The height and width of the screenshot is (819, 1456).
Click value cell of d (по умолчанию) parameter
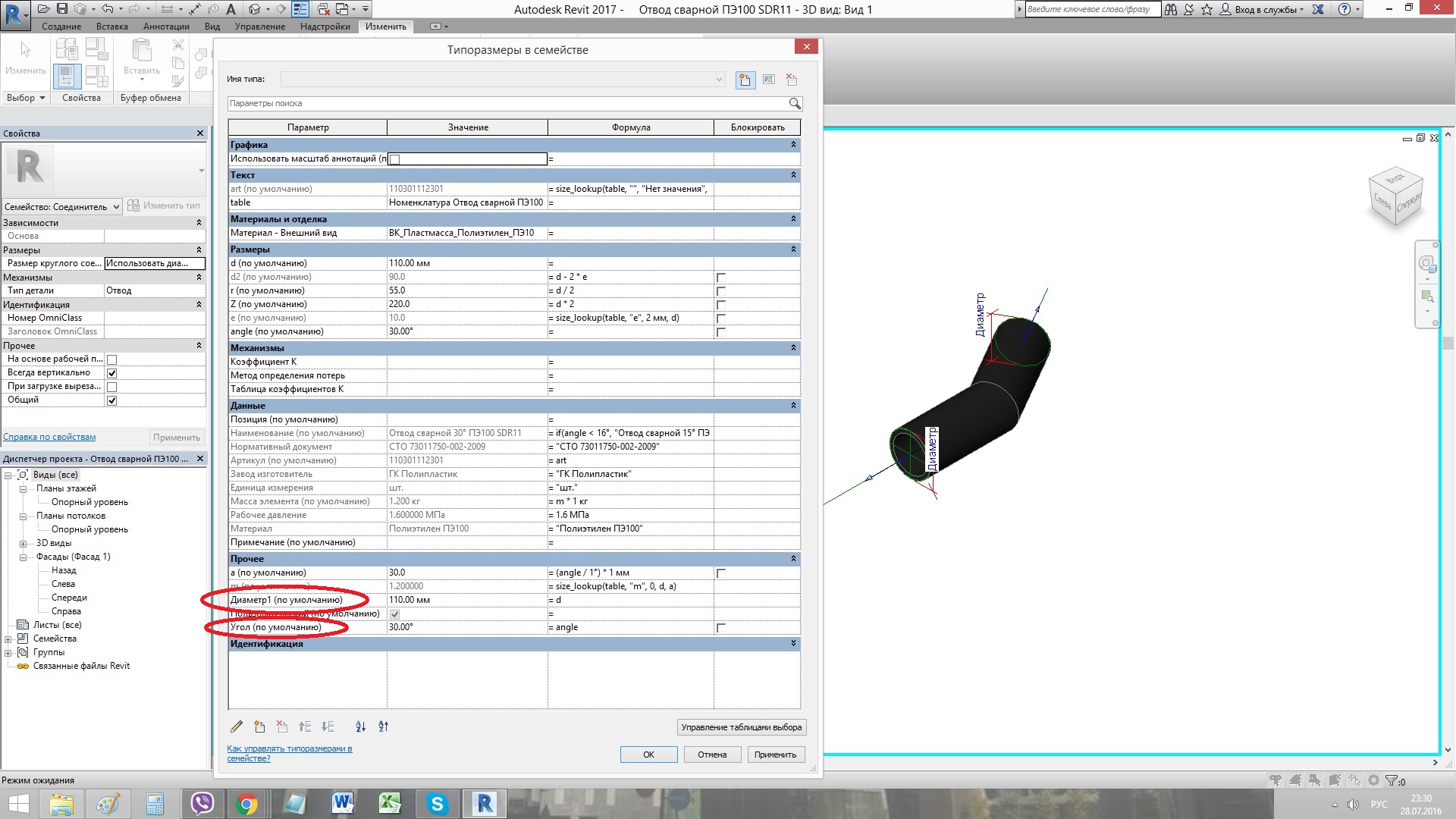coord(467,263)
